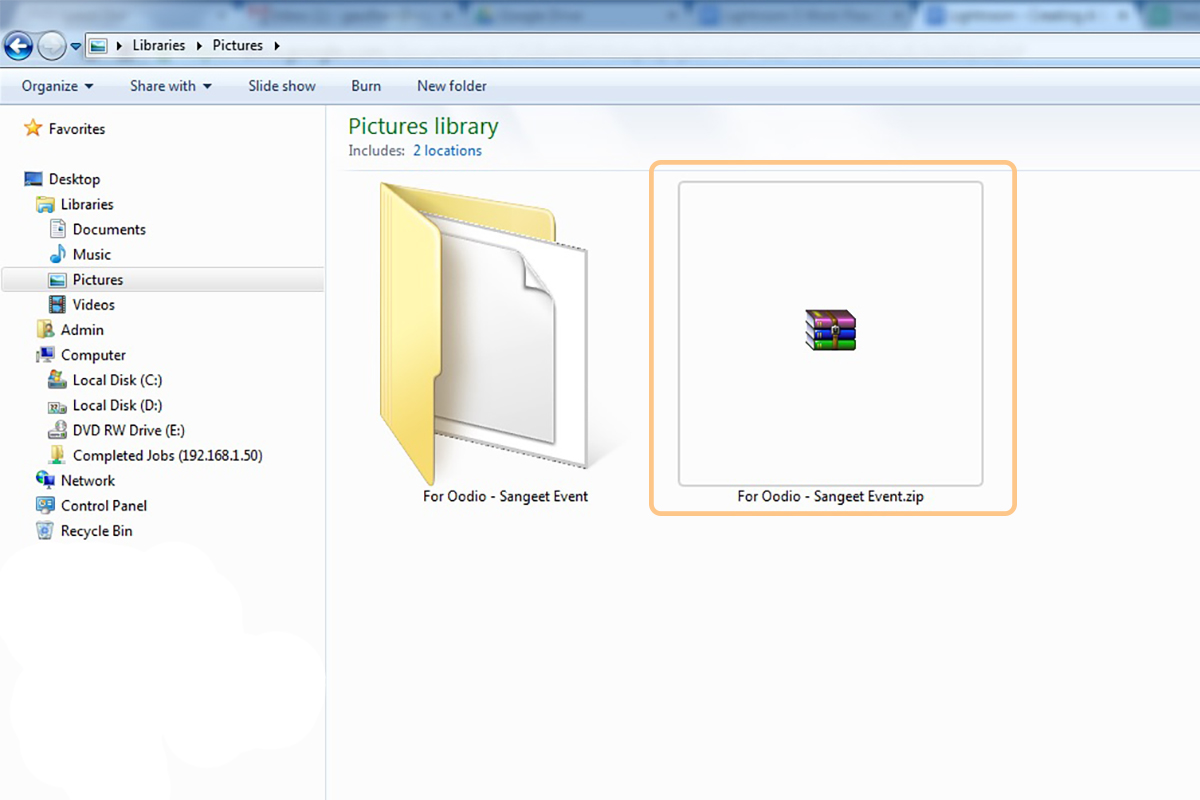Select Favorites in navigation pane

point(77,129)
